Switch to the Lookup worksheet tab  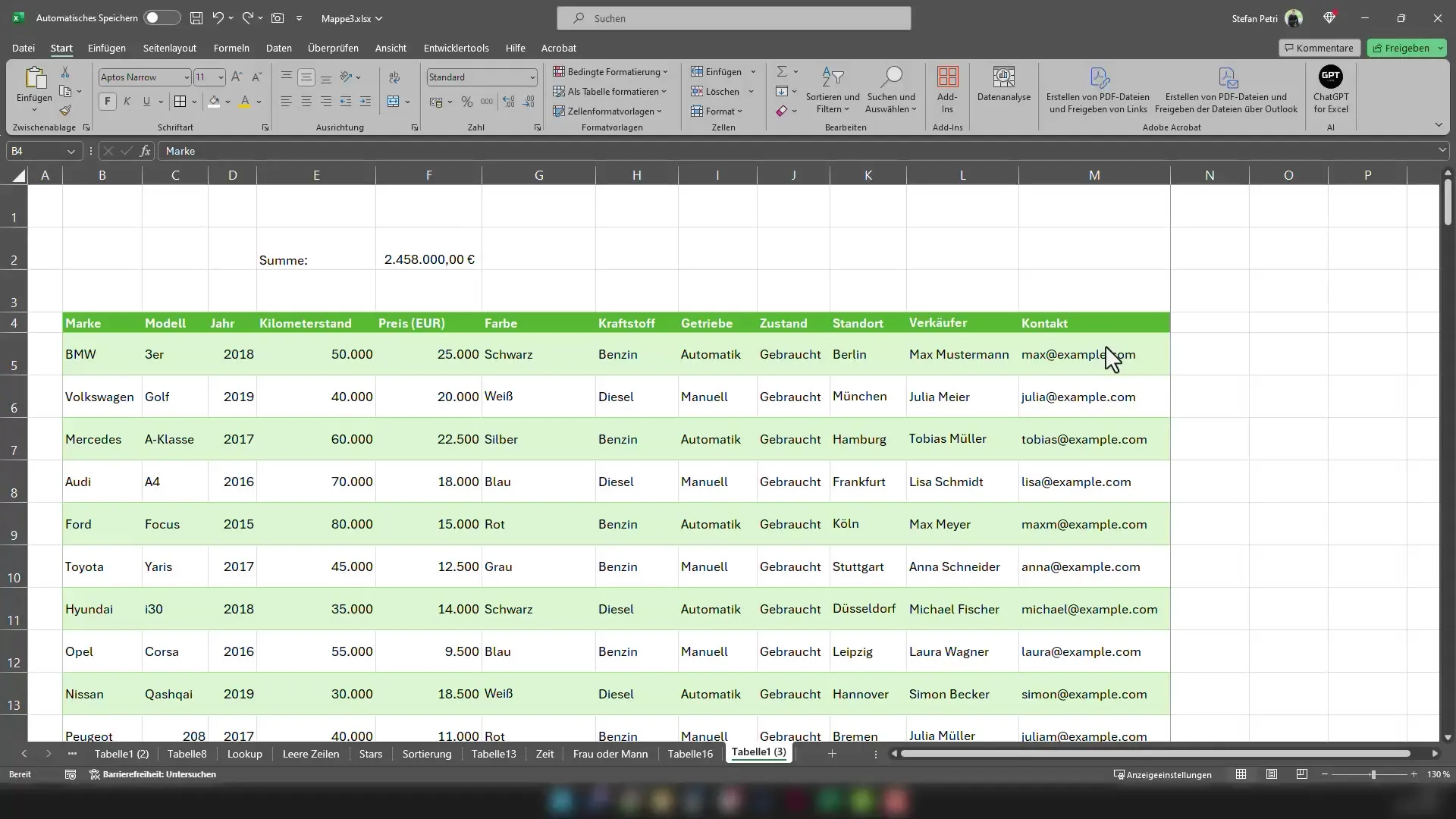pyautogui.click(x=244, y=753)
